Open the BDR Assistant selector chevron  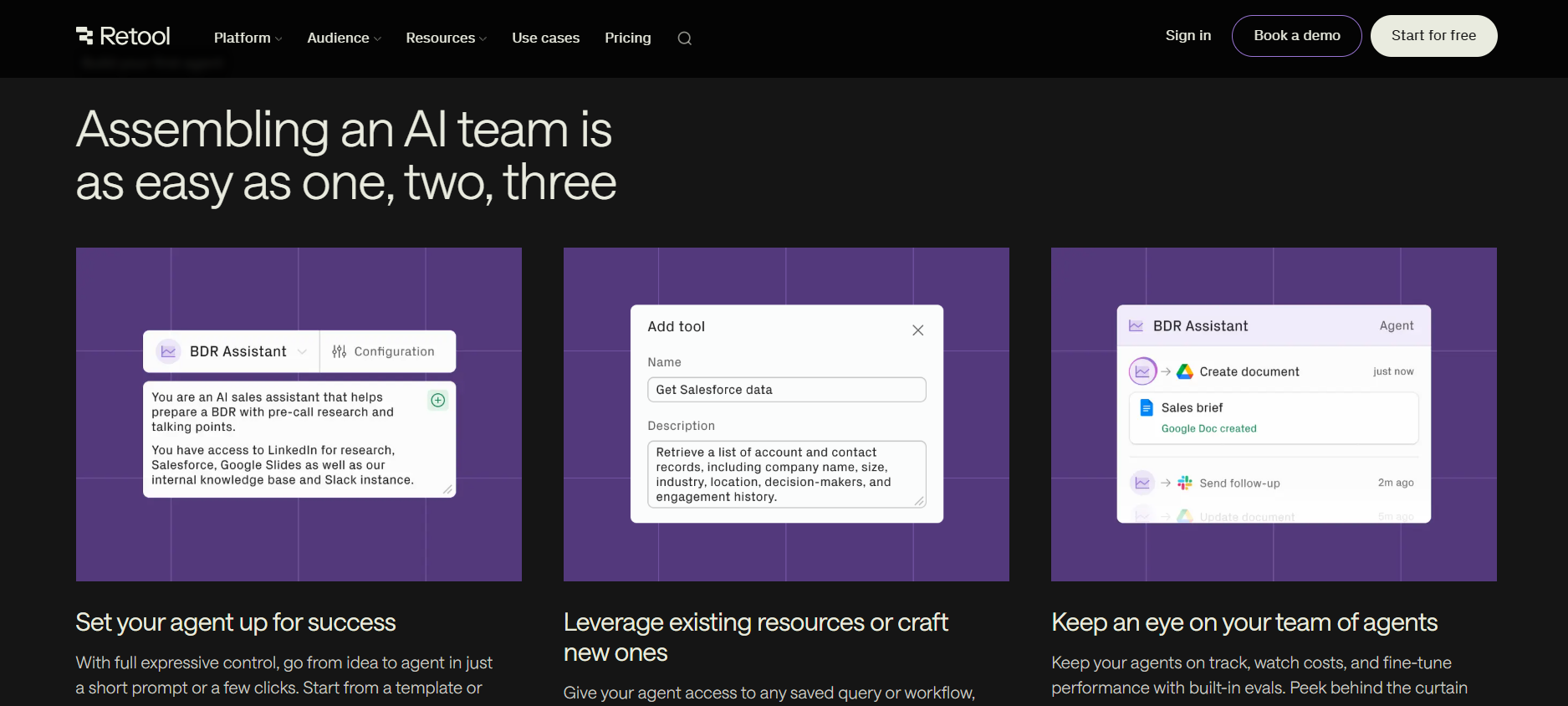[302, 352]
